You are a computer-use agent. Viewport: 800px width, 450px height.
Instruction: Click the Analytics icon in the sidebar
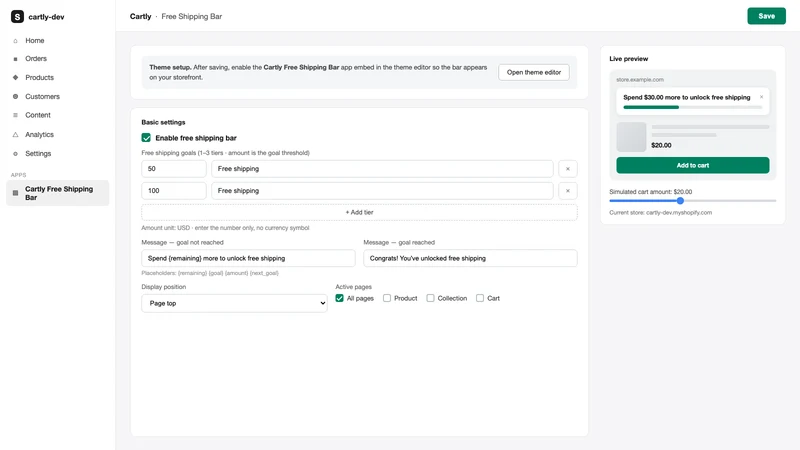15,135
